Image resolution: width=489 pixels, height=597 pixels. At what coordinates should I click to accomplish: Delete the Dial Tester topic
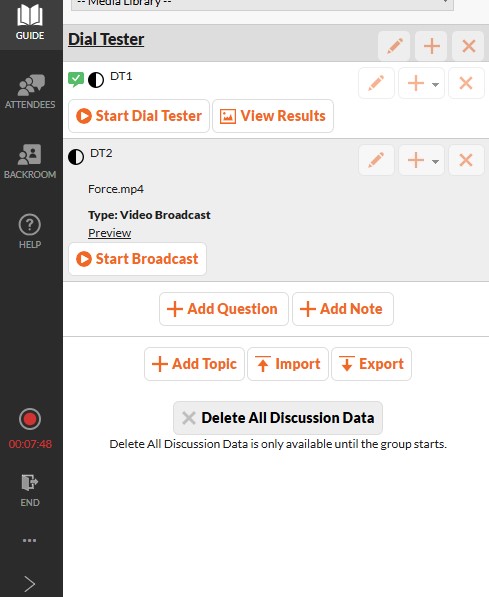(x=468, y=46)
